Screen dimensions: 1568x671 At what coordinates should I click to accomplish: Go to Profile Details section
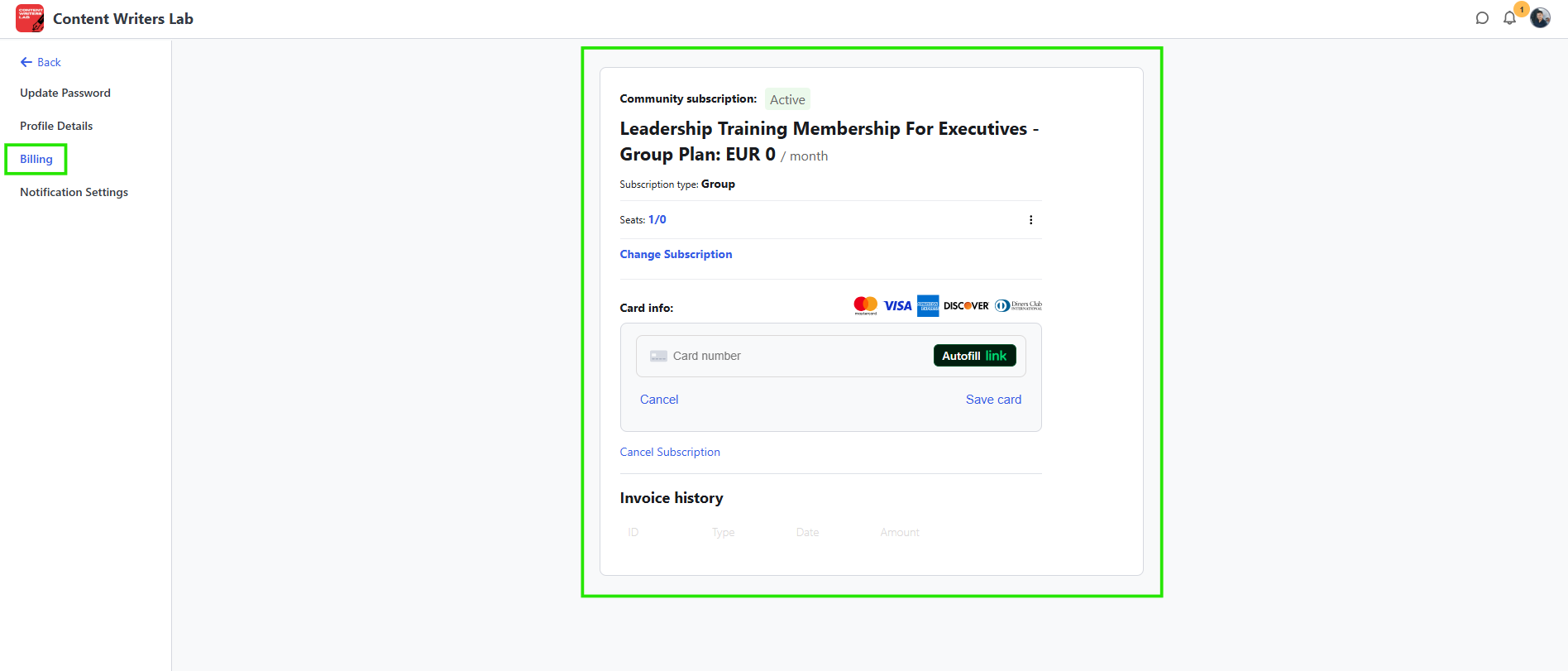tap(56, 126)
